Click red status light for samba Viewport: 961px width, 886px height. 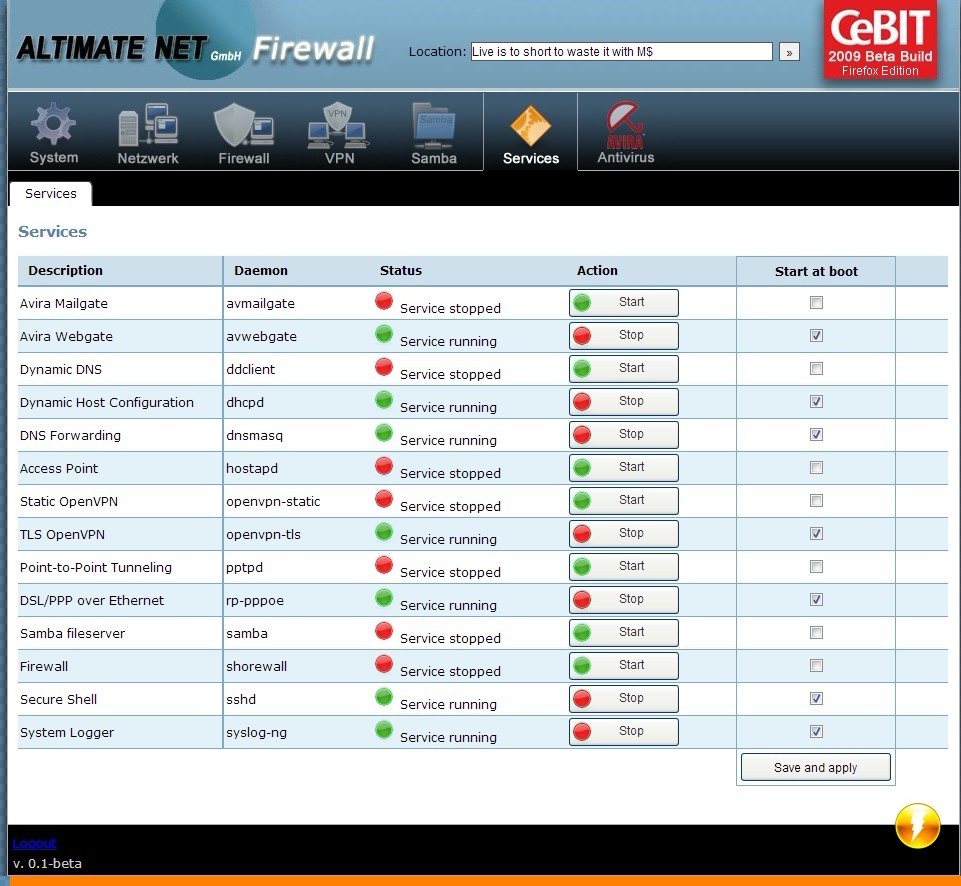384,631
